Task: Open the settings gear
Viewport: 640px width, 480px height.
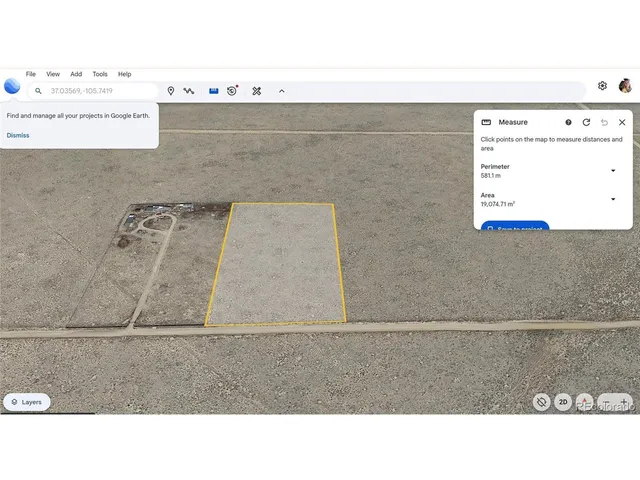Action: [602, 86]
